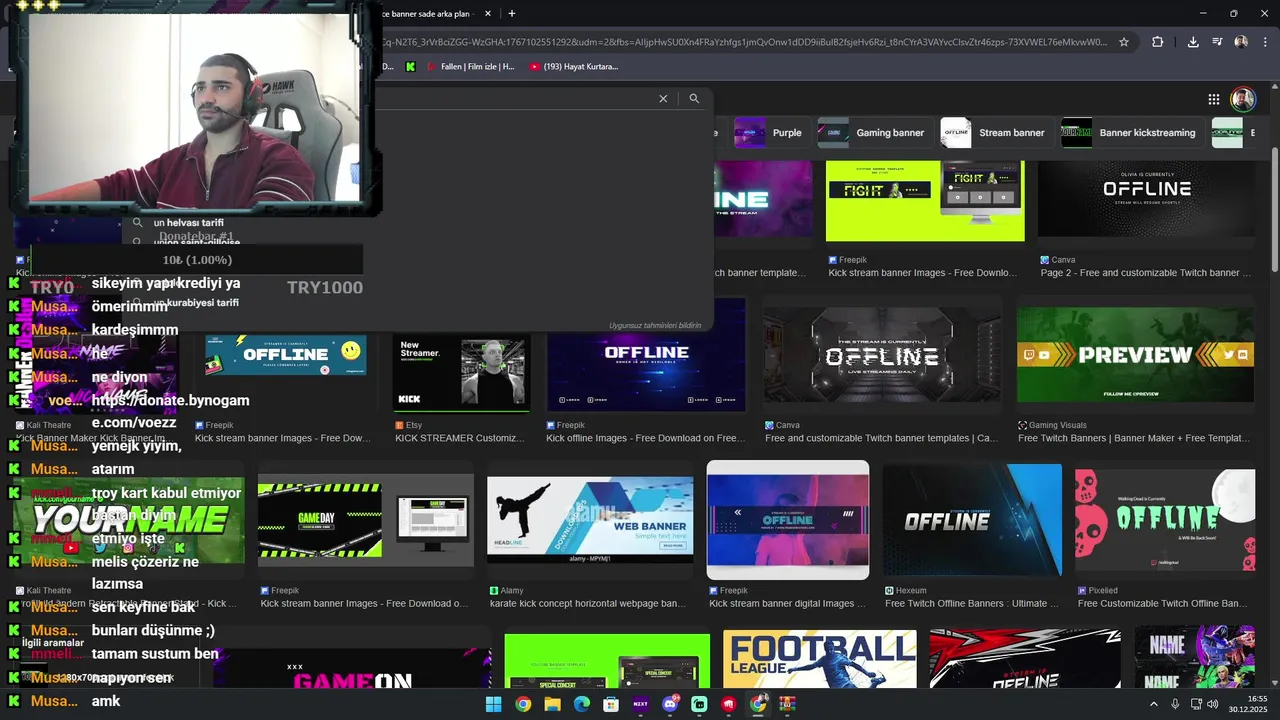Open the karate kick WEB BANNER image
The height and width of the screenshot is (720, 1280).
pyautogui.click(x=590, y=519)
